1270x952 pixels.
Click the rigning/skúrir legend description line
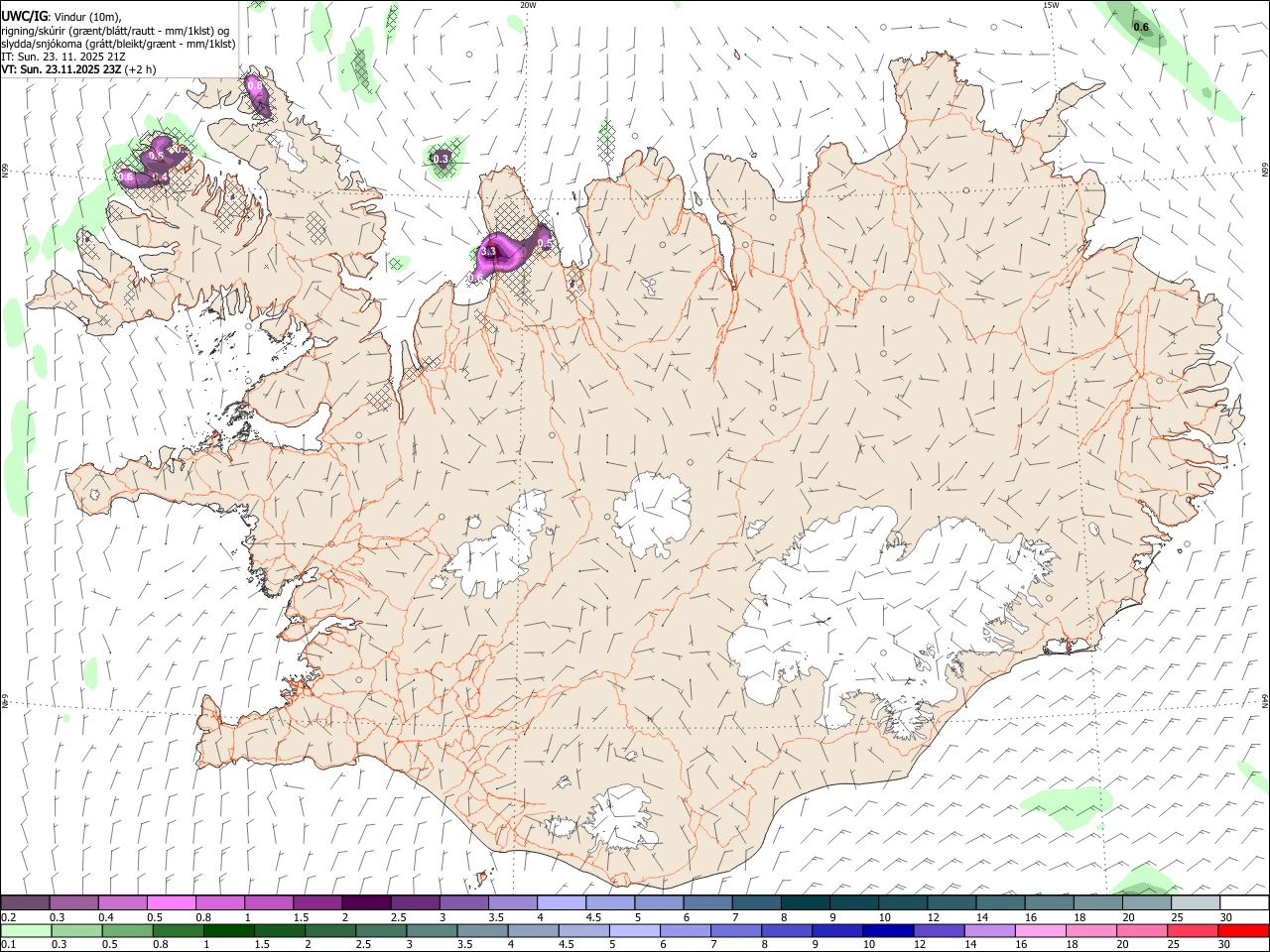tap(114, 30)
